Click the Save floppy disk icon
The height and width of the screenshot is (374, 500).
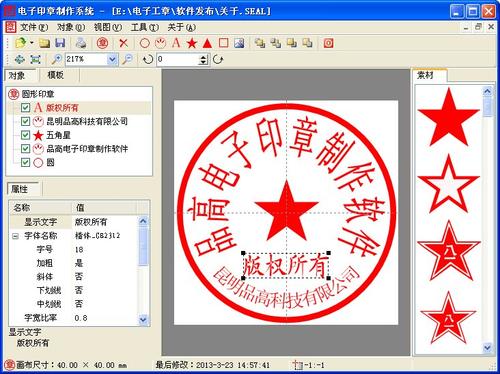click(60, 43)
